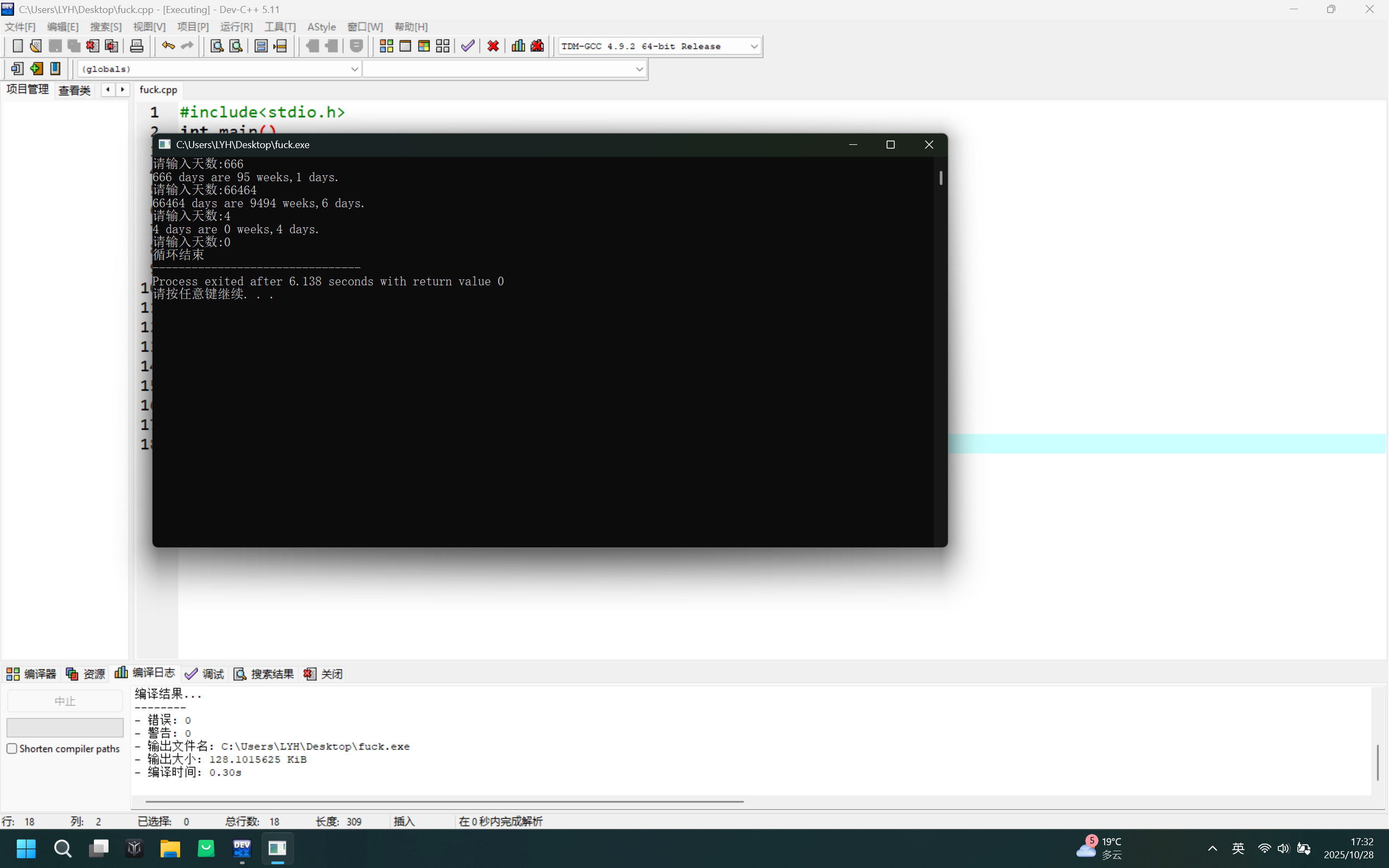Enable Shorten compiler paths checkbox
This screenshot has width=1389, height=868.
pos(12,749)
